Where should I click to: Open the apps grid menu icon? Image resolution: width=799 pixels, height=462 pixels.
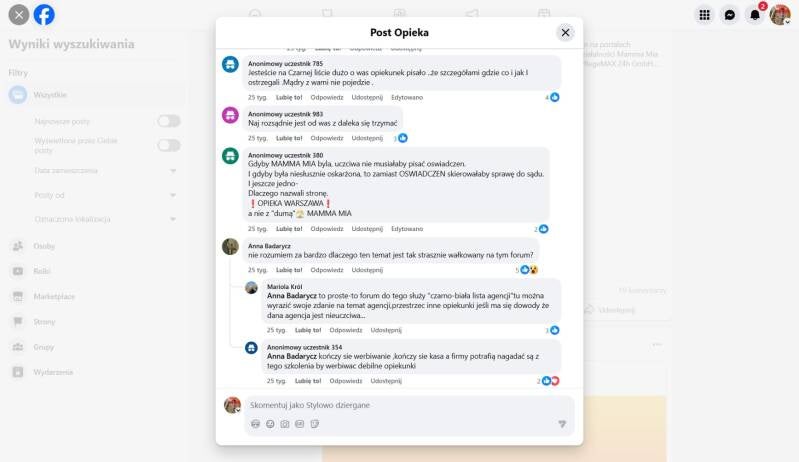click(x=704, y=15)
